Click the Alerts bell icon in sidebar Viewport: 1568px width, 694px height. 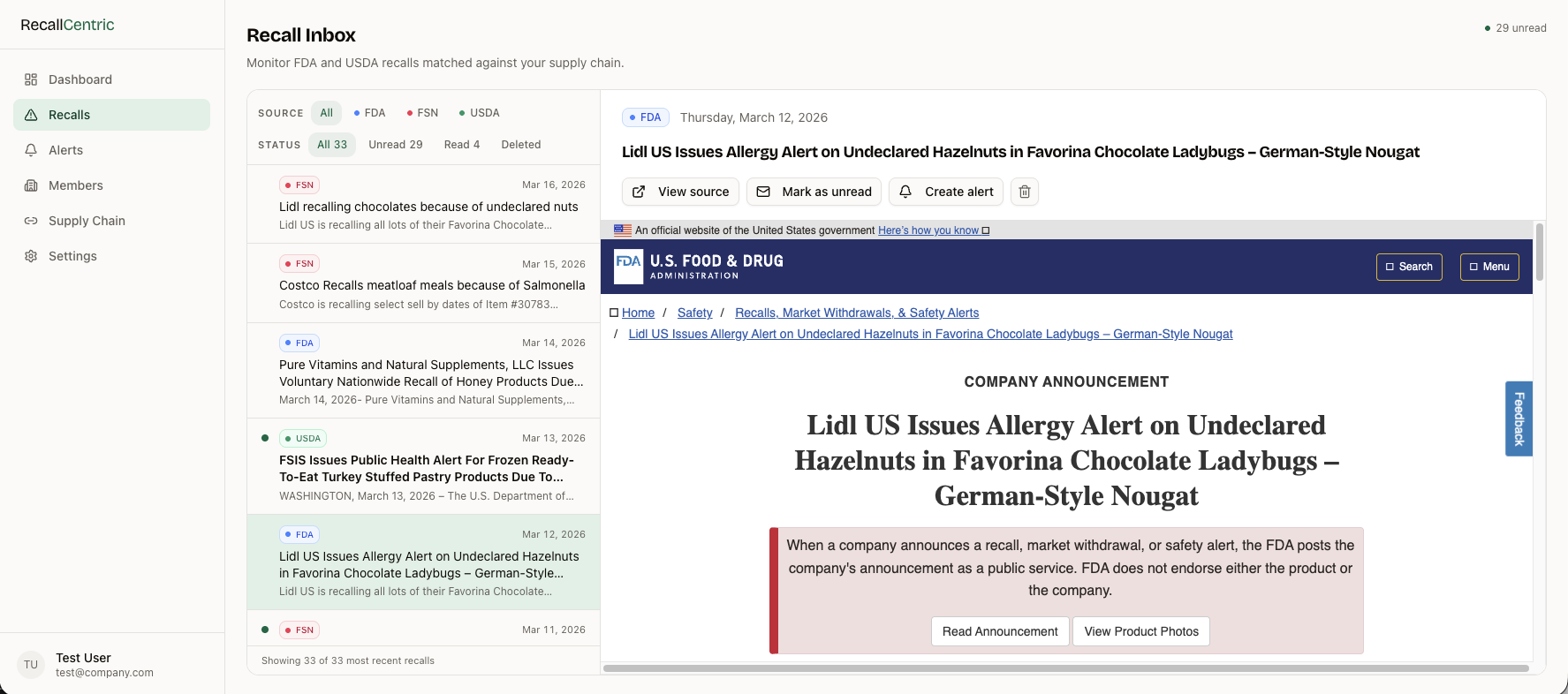31,150
